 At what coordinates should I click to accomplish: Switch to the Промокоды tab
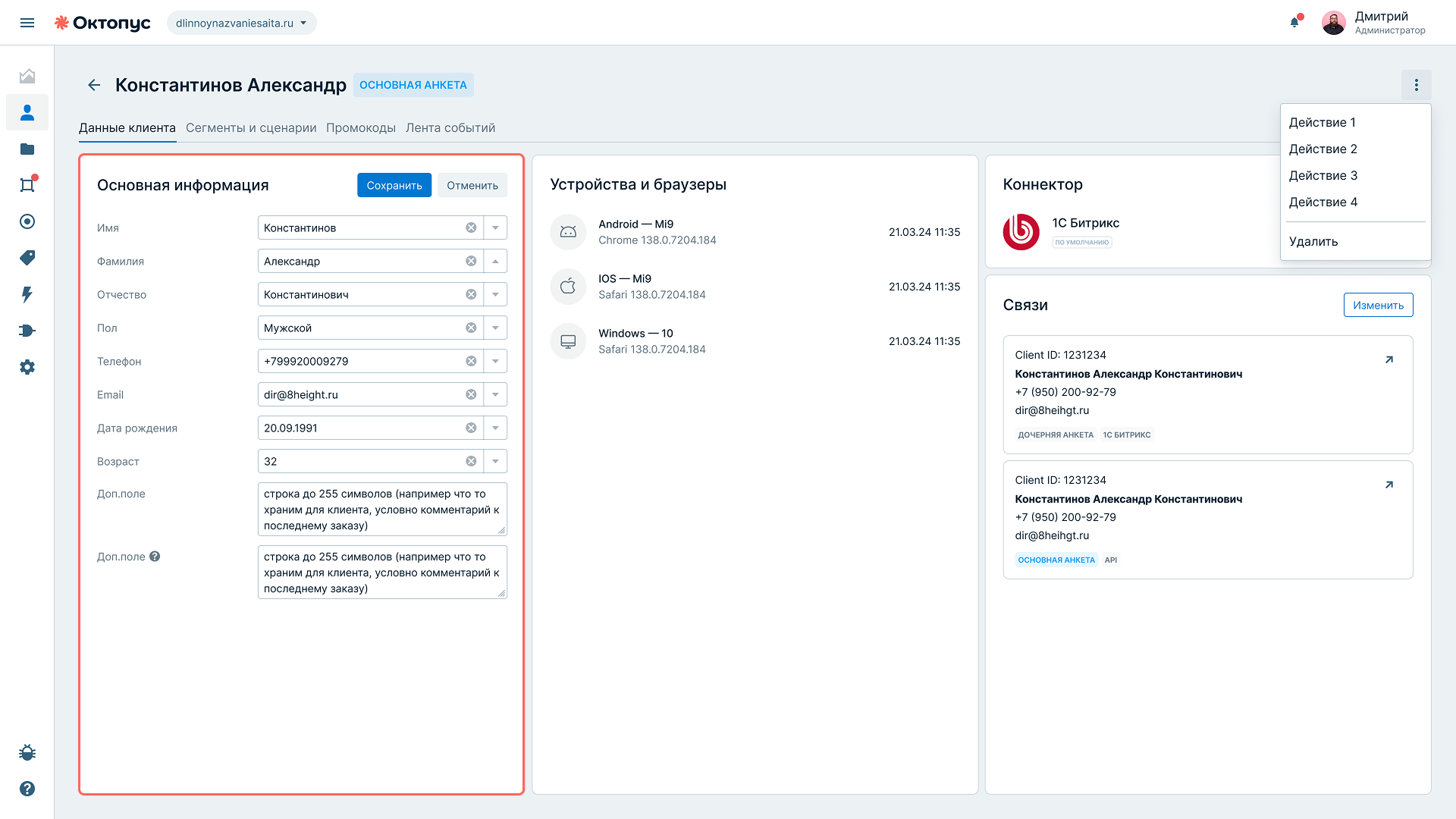pyautogui.click(x=361, y=127)
